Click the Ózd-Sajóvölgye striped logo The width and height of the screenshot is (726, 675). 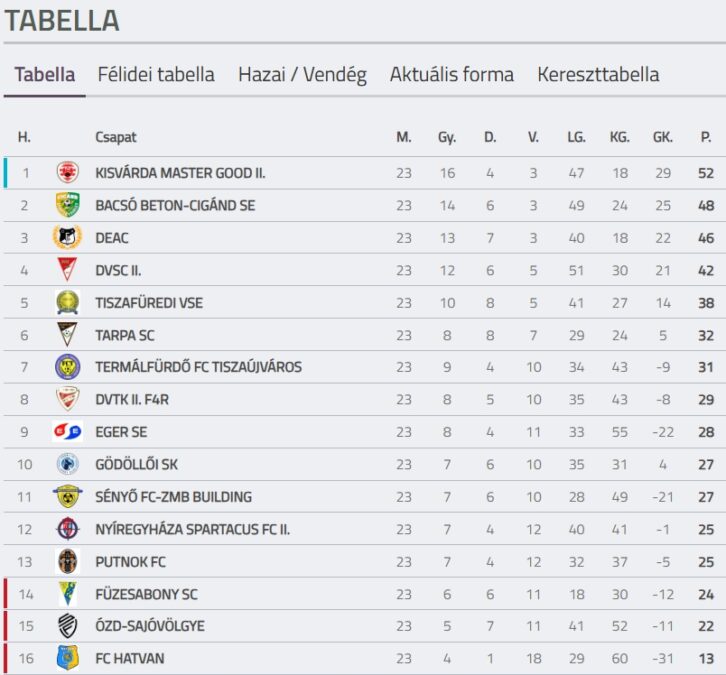pyautogui.click(x=68, y=625)
